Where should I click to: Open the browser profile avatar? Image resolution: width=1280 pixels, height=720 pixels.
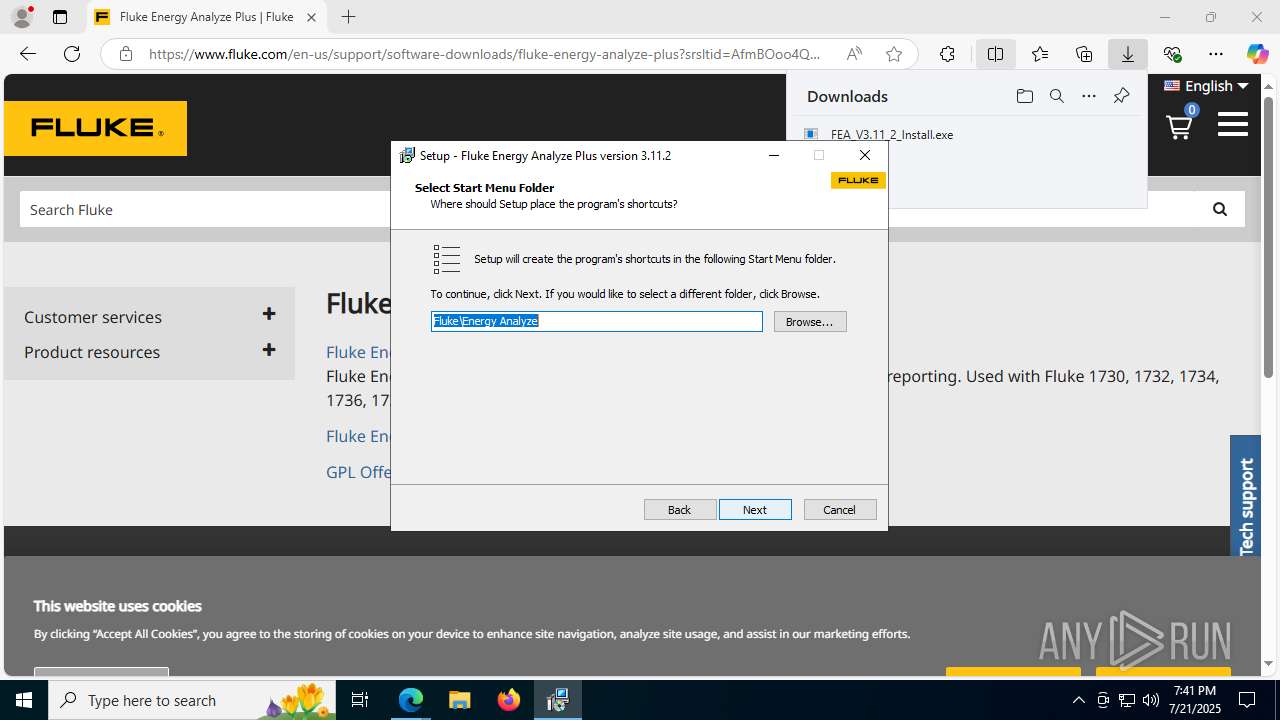(22, 17)
